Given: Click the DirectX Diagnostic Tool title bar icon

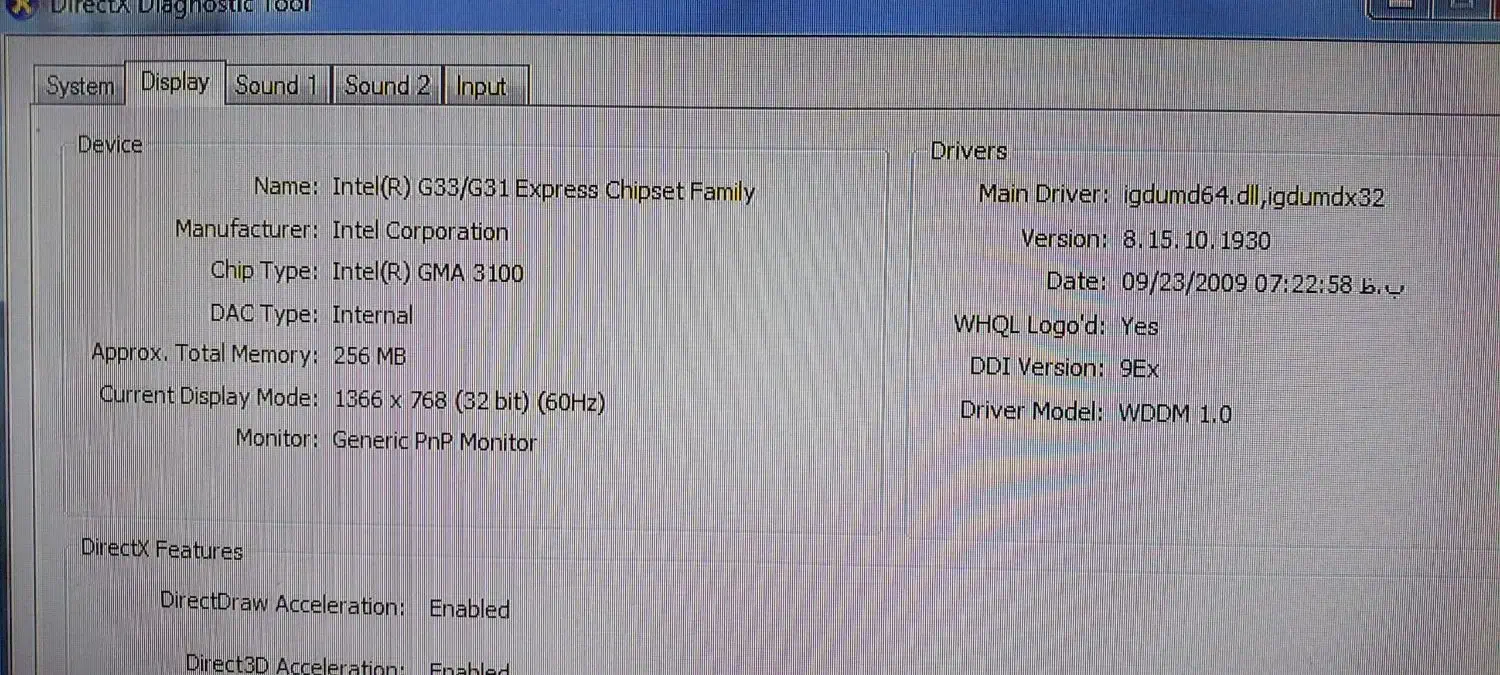Looking at the screenshot, I should click(x=20, y=5).
